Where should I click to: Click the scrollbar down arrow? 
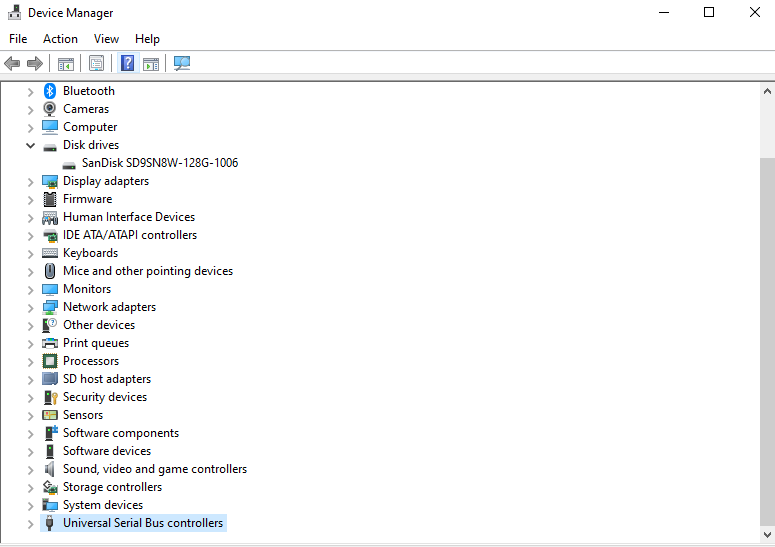pos(767,535)
